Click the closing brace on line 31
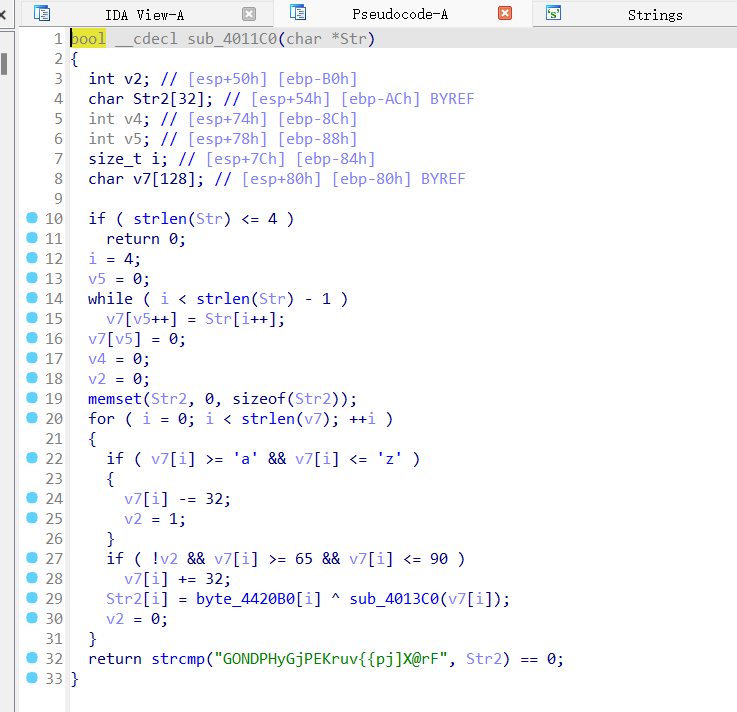The image size is (737, 712). point(92,639)
